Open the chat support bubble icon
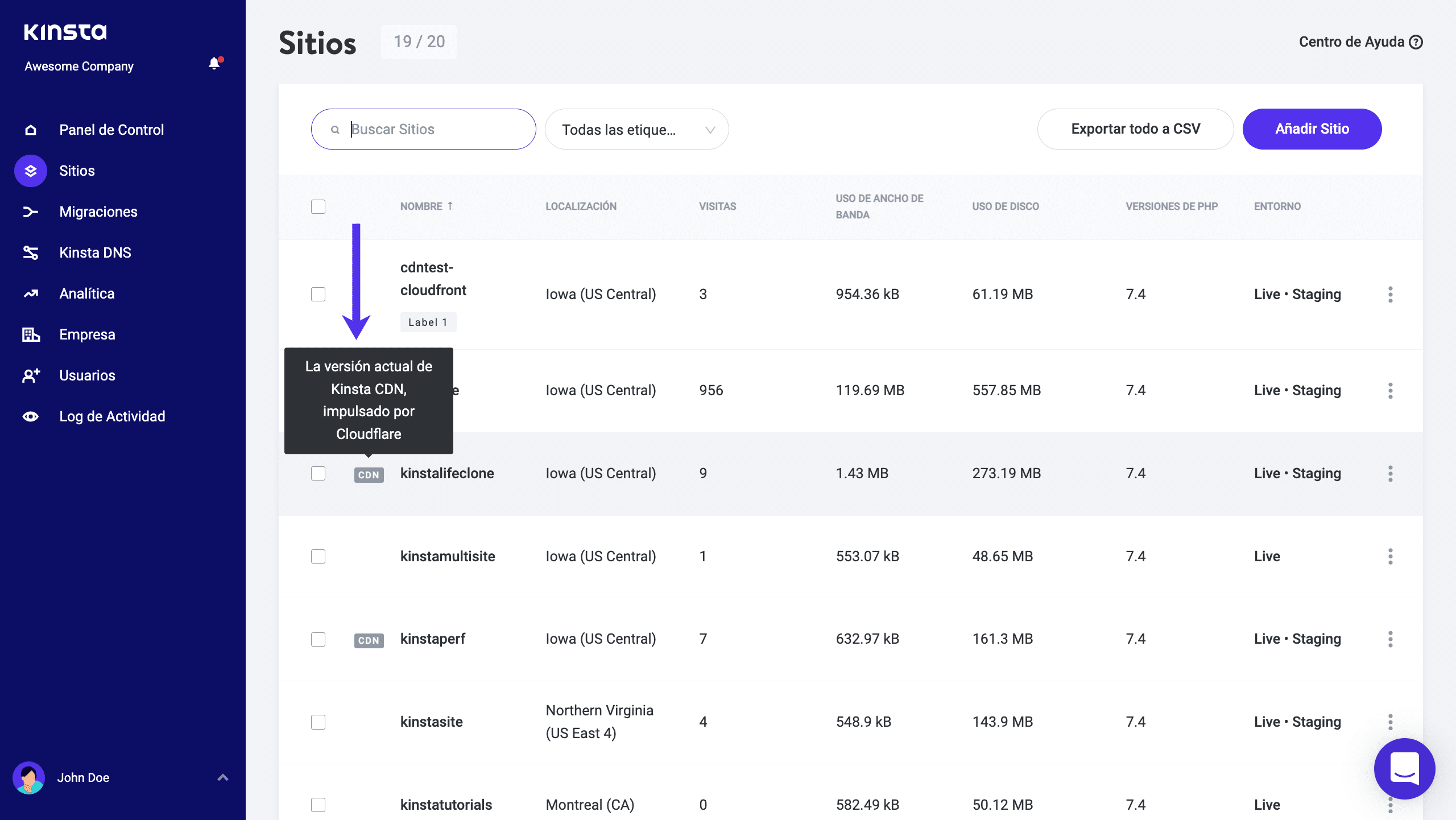This screenshot has width=1456, height=820. tap(1404, 769)
